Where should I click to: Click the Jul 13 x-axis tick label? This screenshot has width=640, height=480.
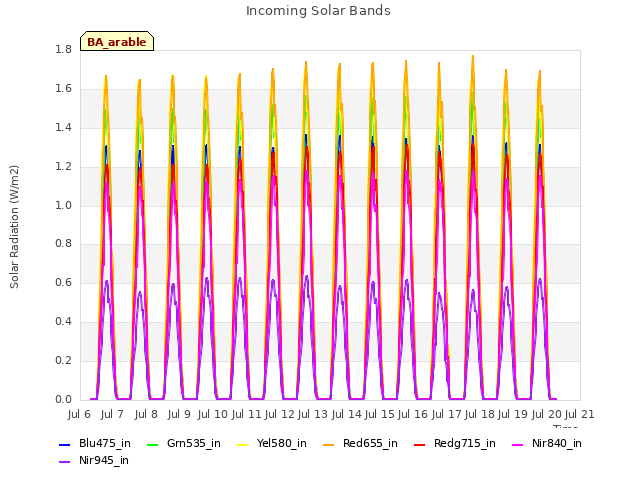click(313, 414)
